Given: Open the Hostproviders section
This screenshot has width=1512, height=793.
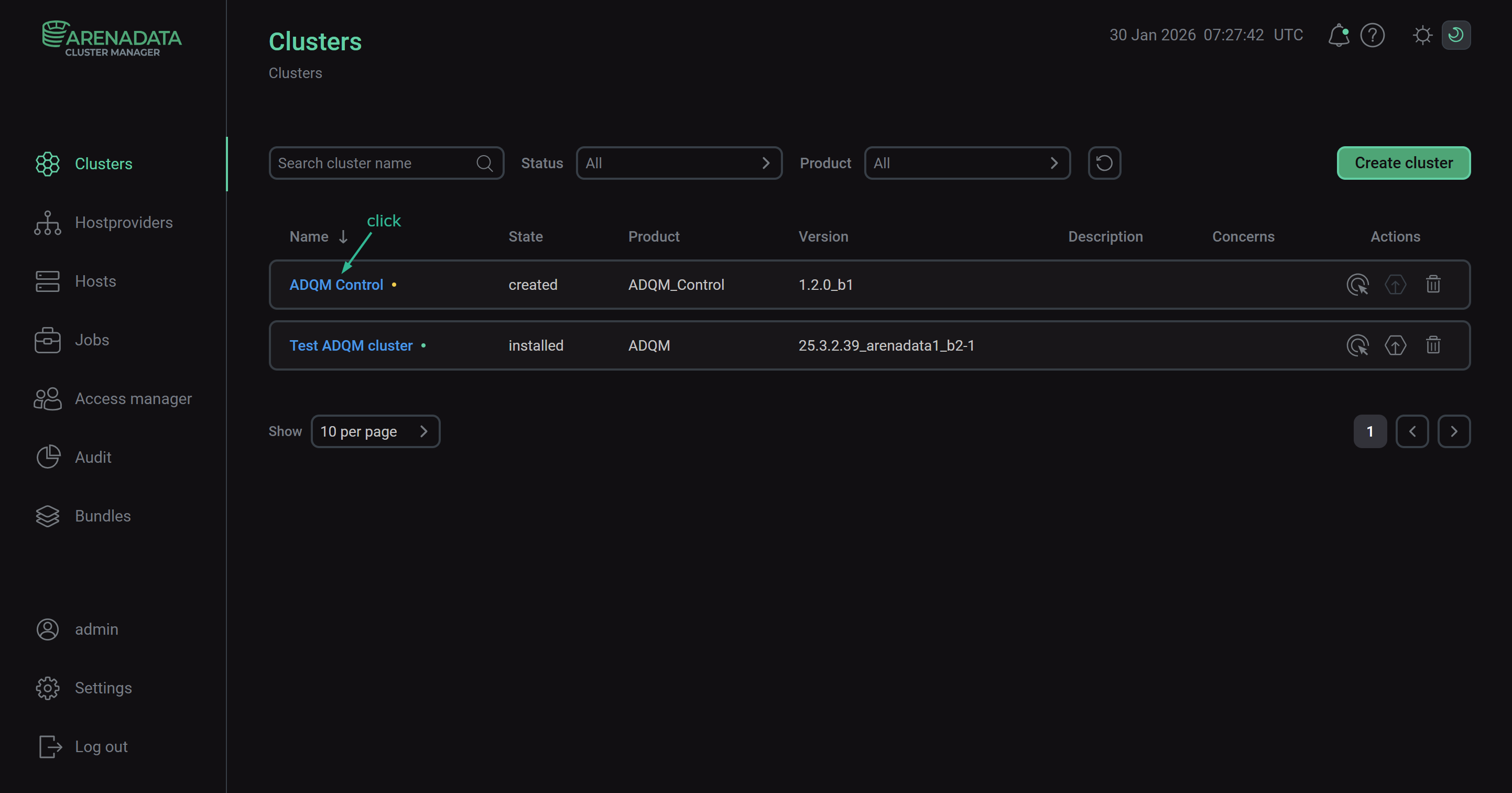Looking at the screenshot, I should (x=124, y=222).
